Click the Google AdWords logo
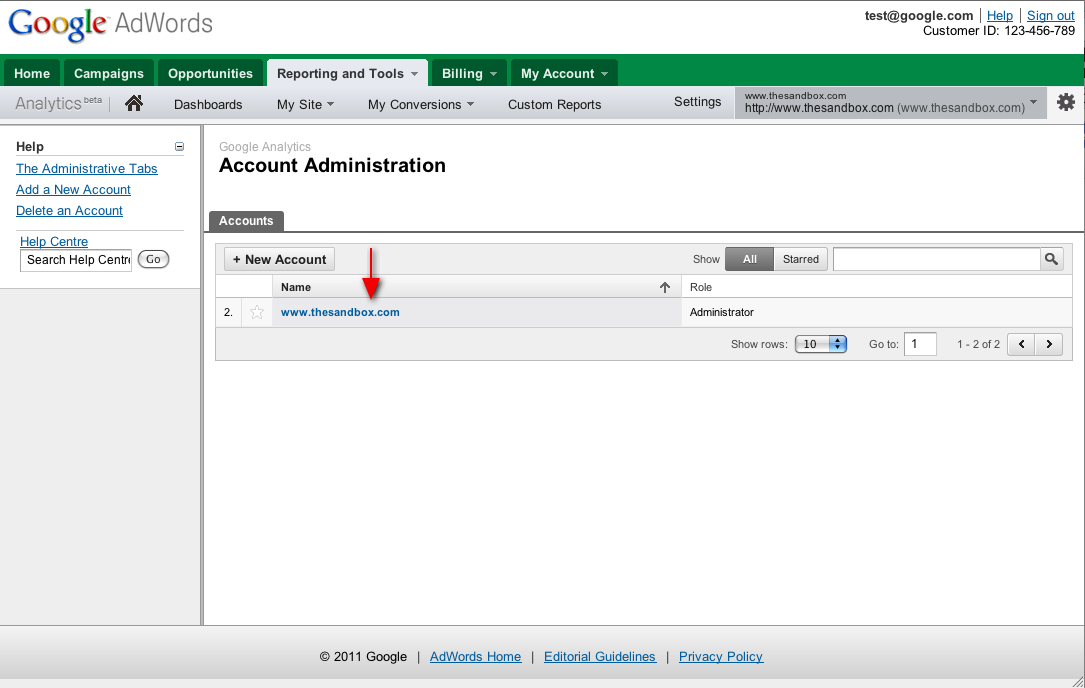Viewport: 1085px width, 688px height. [x=111, y=24]
